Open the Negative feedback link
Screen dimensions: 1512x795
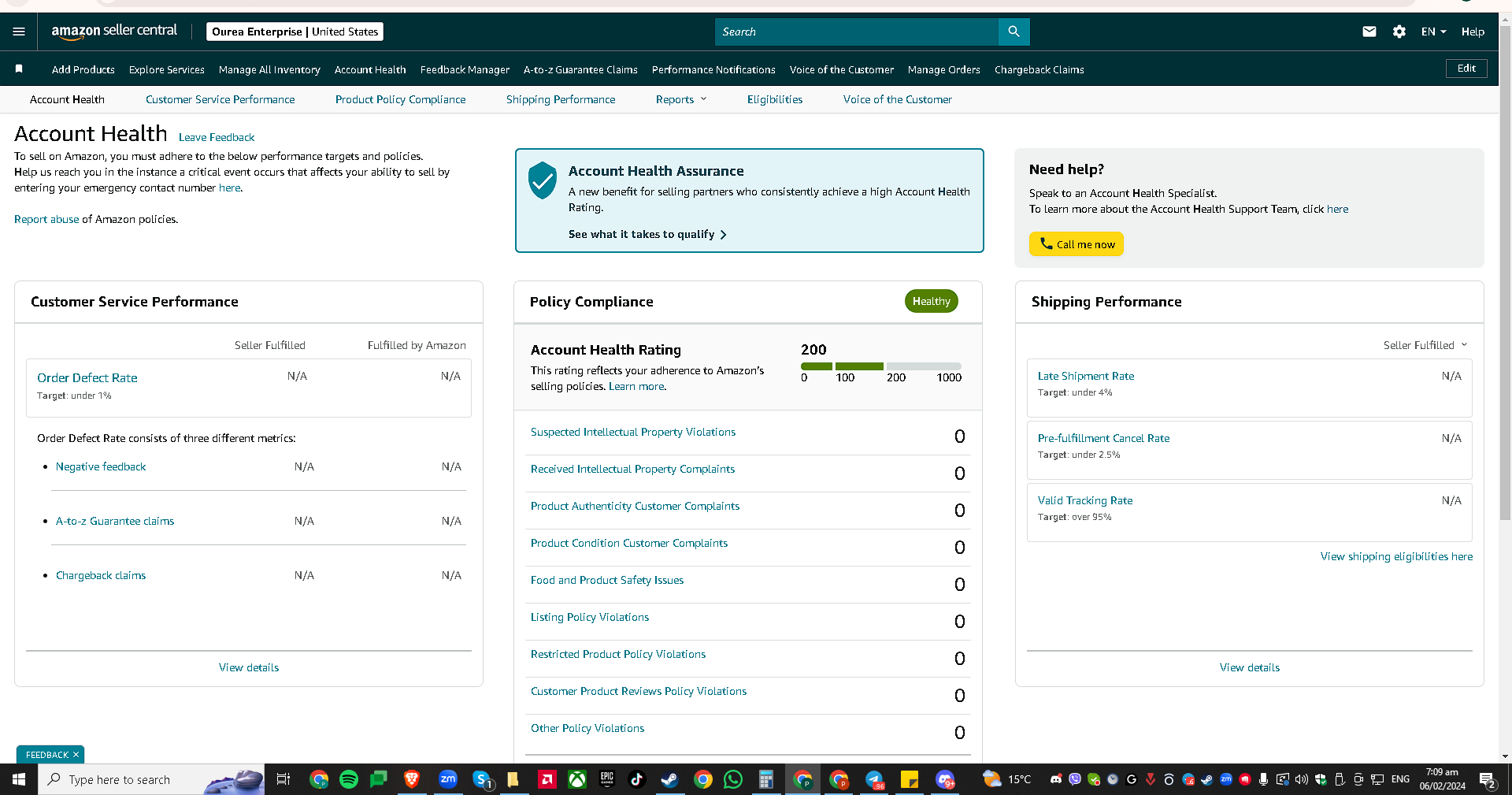tap(101, 466)
